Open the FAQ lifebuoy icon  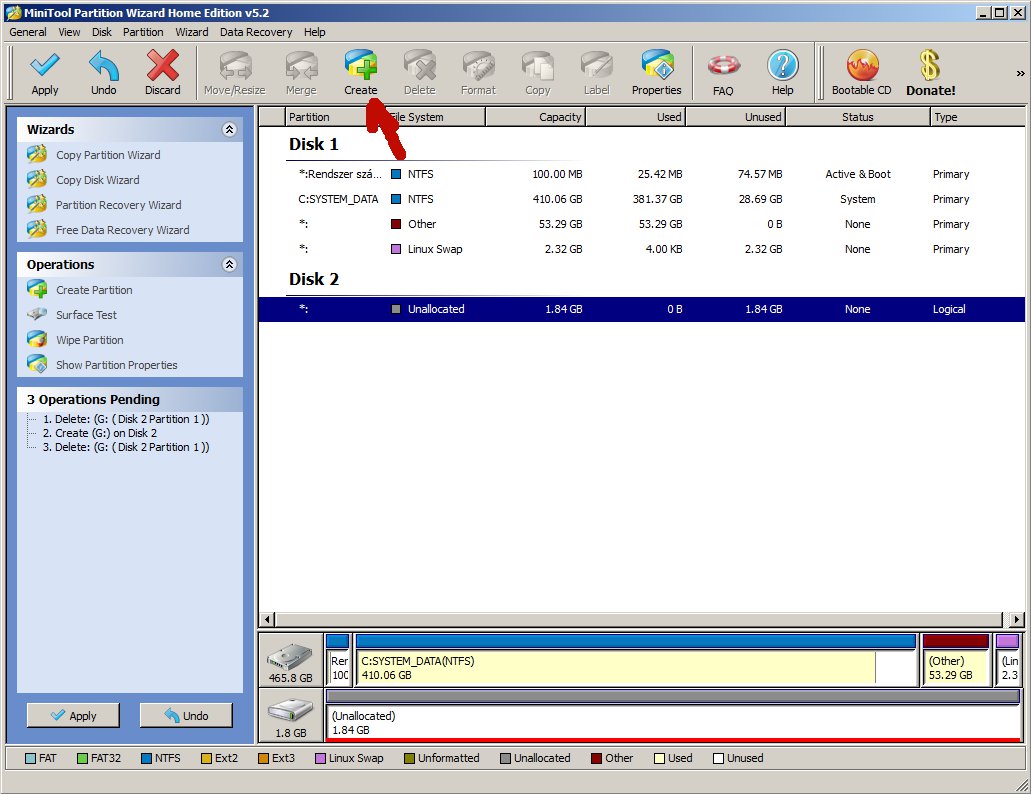pyautogui.click(x=723, y=66)
